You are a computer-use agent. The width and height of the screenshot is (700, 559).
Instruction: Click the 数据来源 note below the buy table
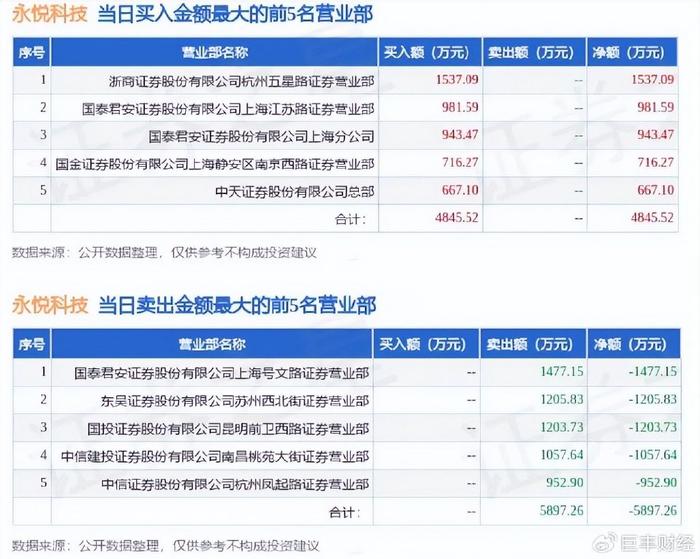pyautogui.click(x=164, y=253)
